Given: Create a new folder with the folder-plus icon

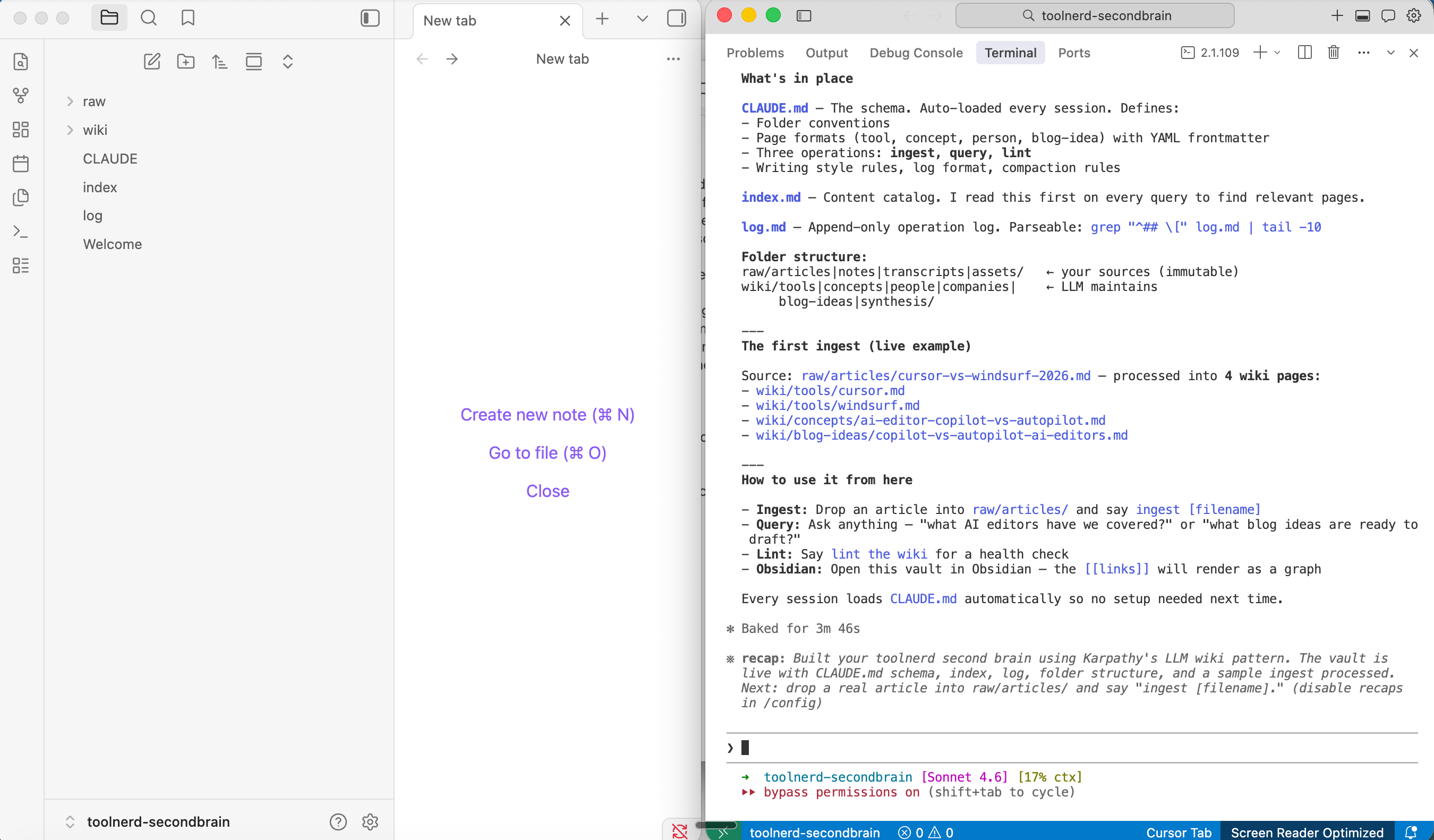Looking at the screenshot, I should coord(185,62).
